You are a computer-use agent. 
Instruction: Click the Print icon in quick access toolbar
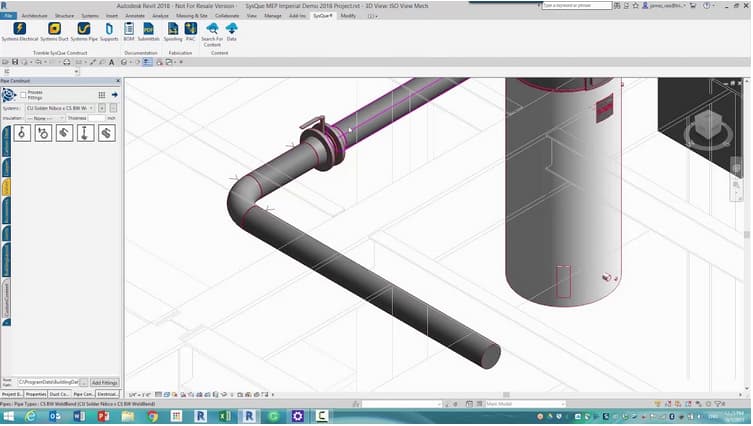tap(67, 62)
